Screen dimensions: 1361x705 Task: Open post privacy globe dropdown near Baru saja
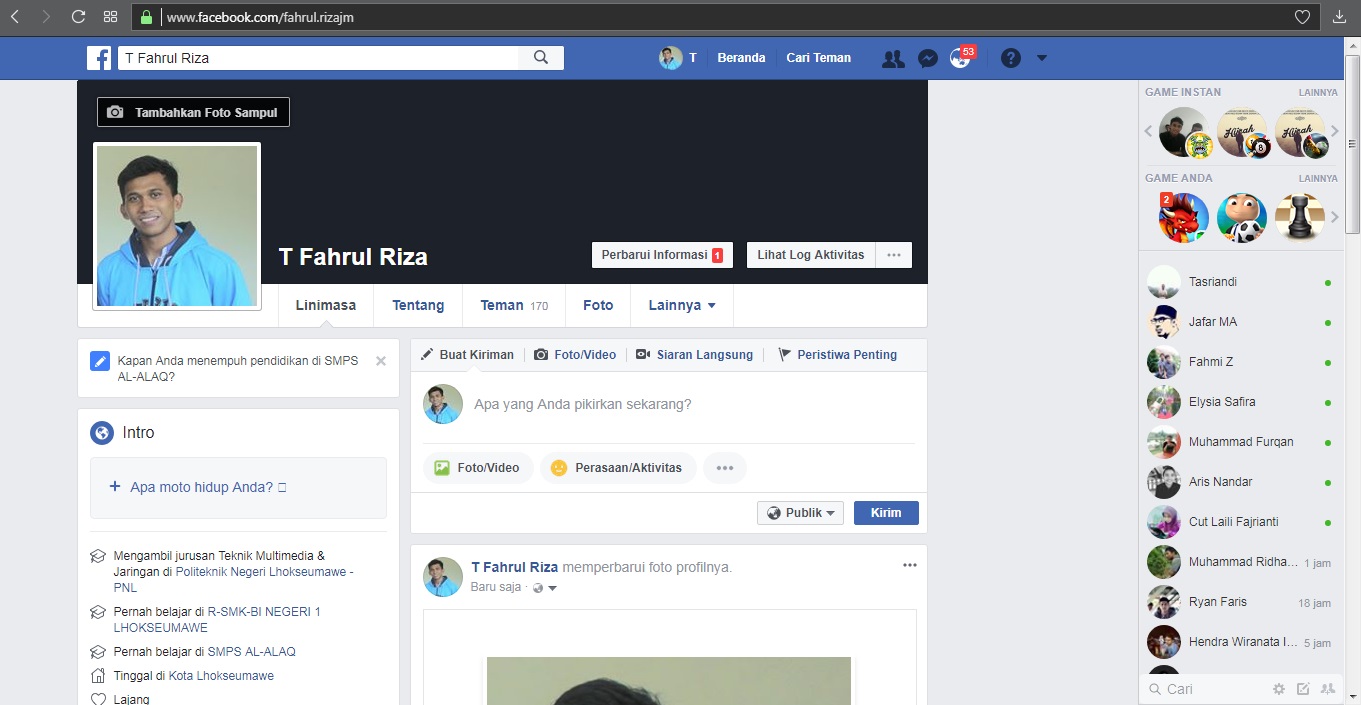(x=545, y=588)
